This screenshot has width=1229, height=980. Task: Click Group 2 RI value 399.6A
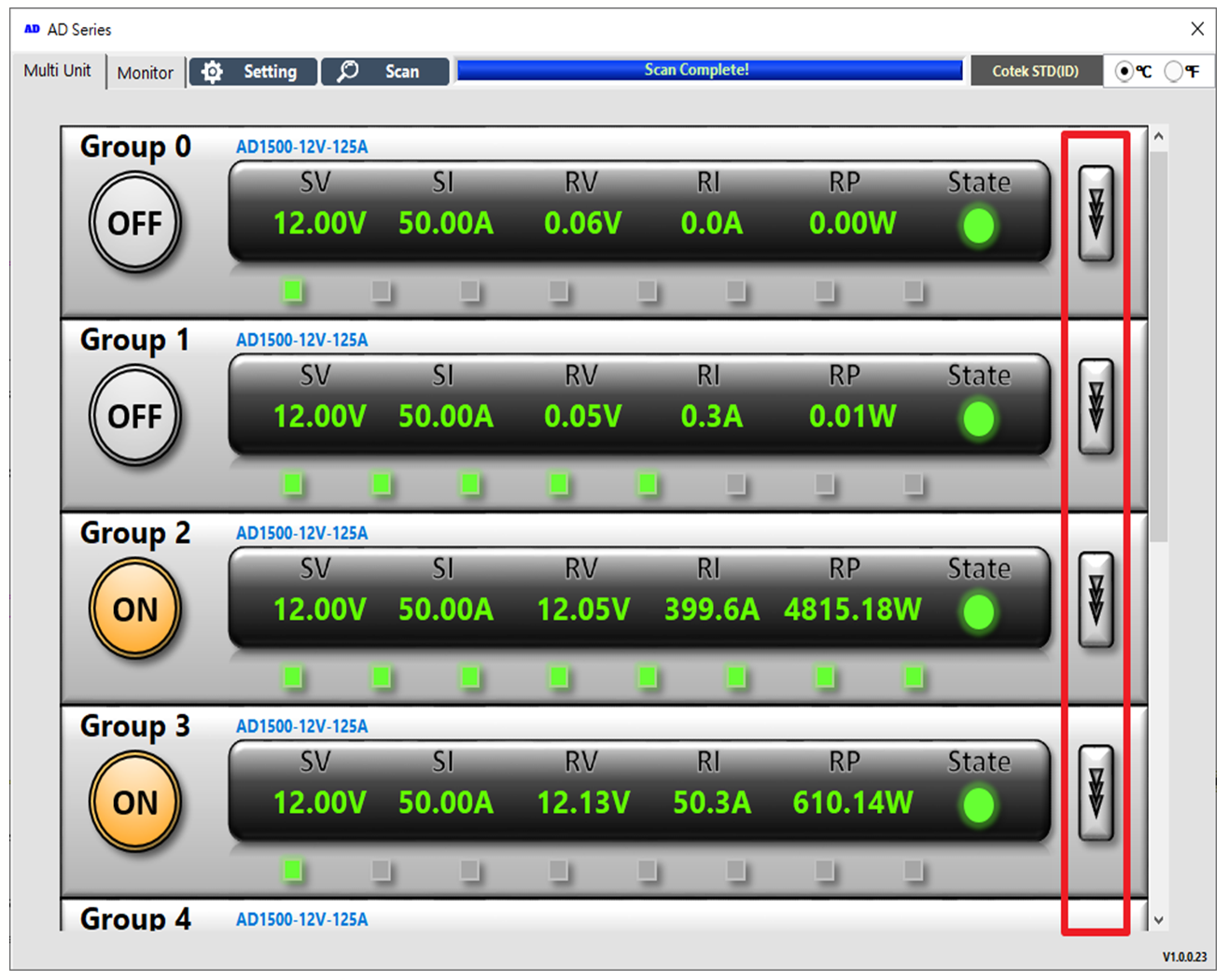pyautogui.click(x=711, y=609)
